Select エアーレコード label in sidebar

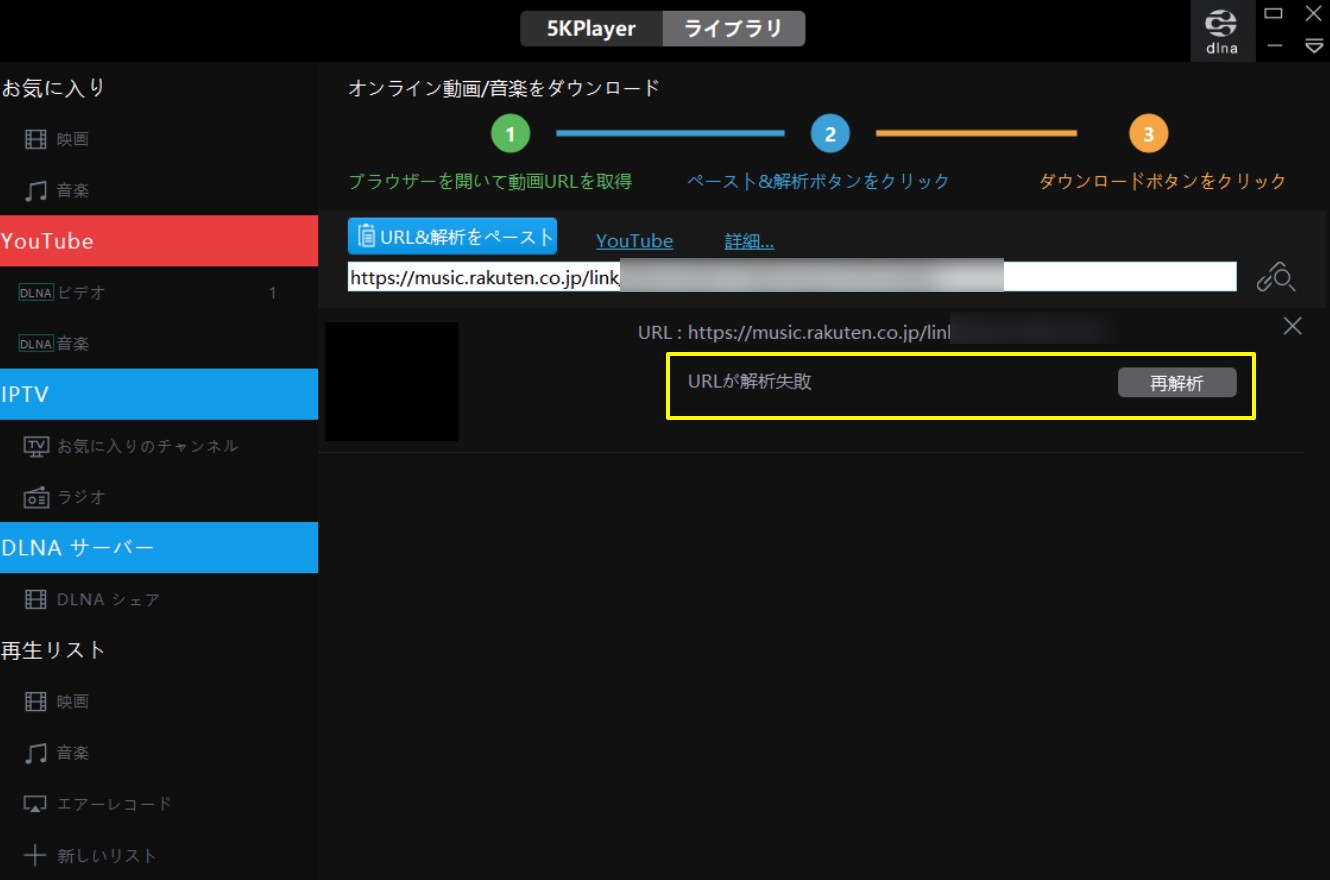tap(115, 804)
